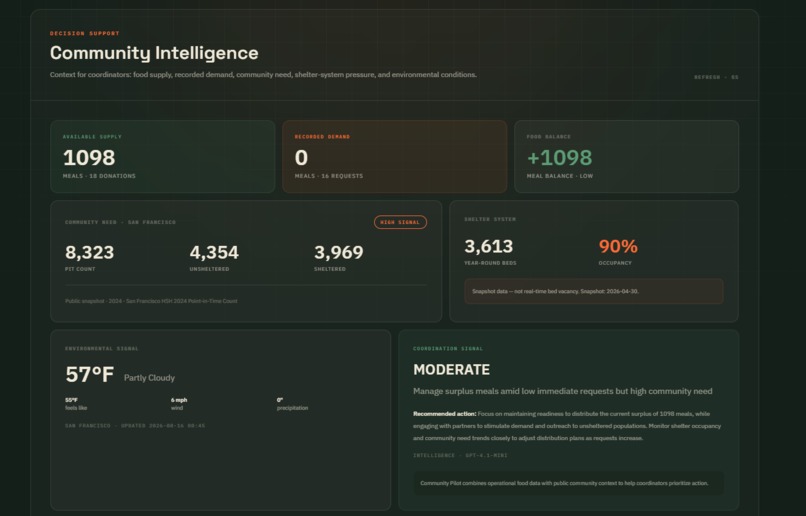Viewport: 806px width, 516px height.
Task: Select the 3,969 sheltered value
Action: (339, 252)
